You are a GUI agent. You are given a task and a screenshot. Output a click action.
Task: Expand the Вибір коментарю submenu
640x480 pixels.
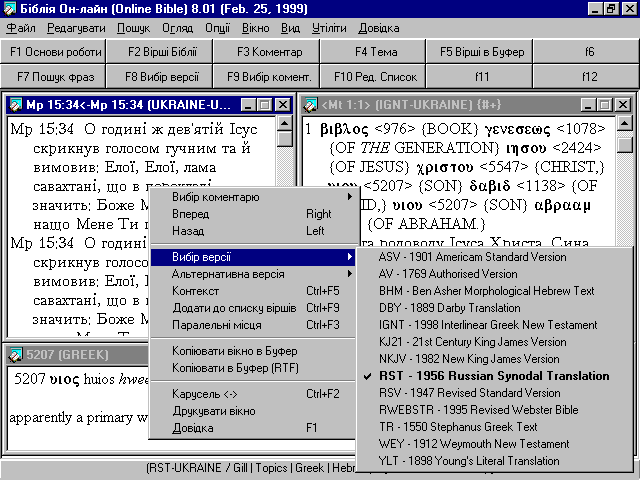pos(215,197)
